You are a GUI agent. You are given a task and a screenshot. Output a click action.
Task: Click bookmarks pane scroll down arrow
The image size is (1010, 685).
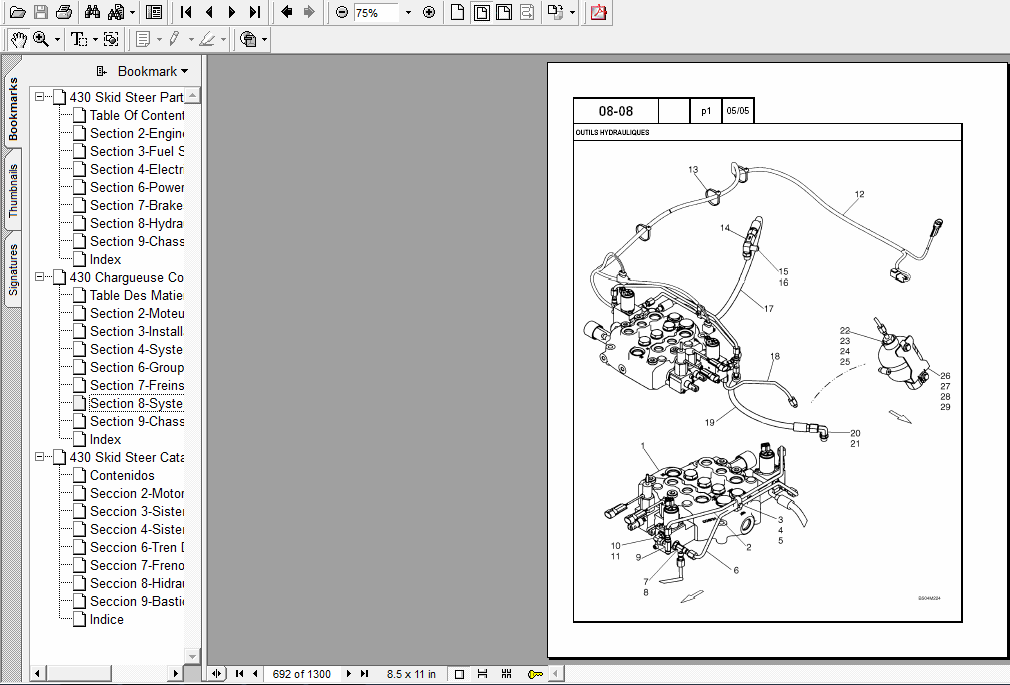click(193, 656)
